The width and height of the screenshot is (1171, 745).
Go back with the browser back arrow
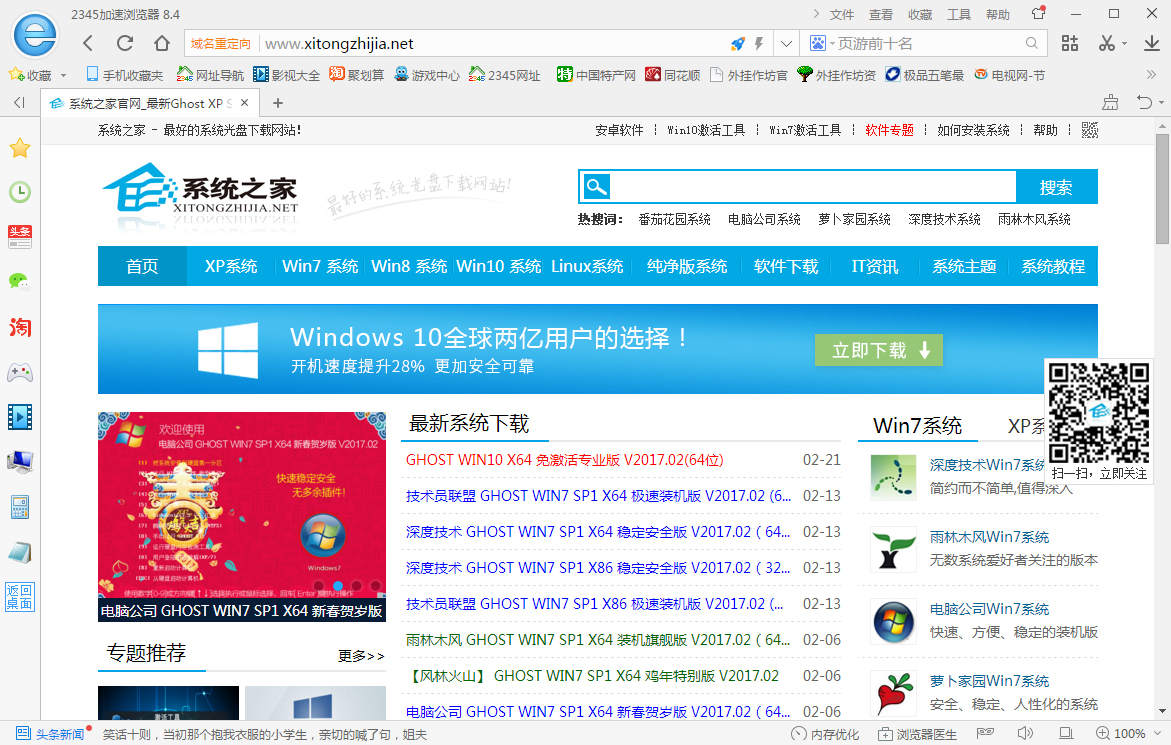click(x=88, y=43)
